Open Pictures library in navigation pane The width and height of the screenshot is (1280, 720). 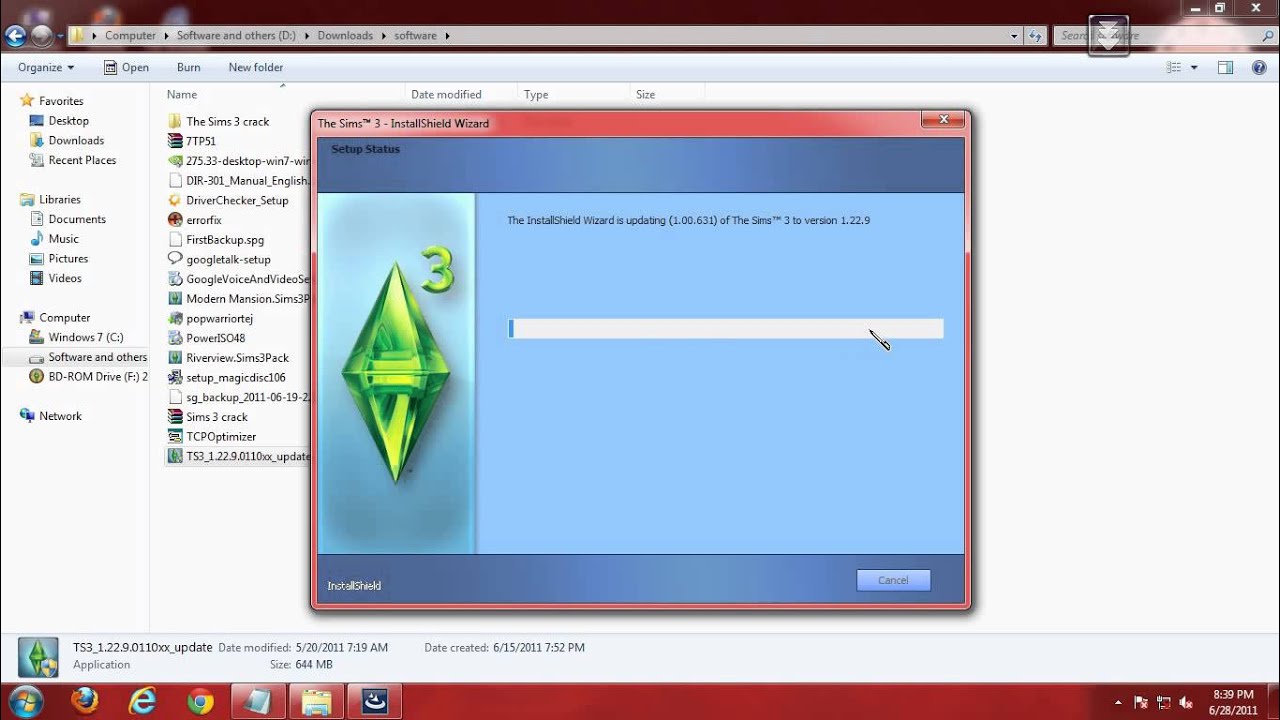[68, 259]
